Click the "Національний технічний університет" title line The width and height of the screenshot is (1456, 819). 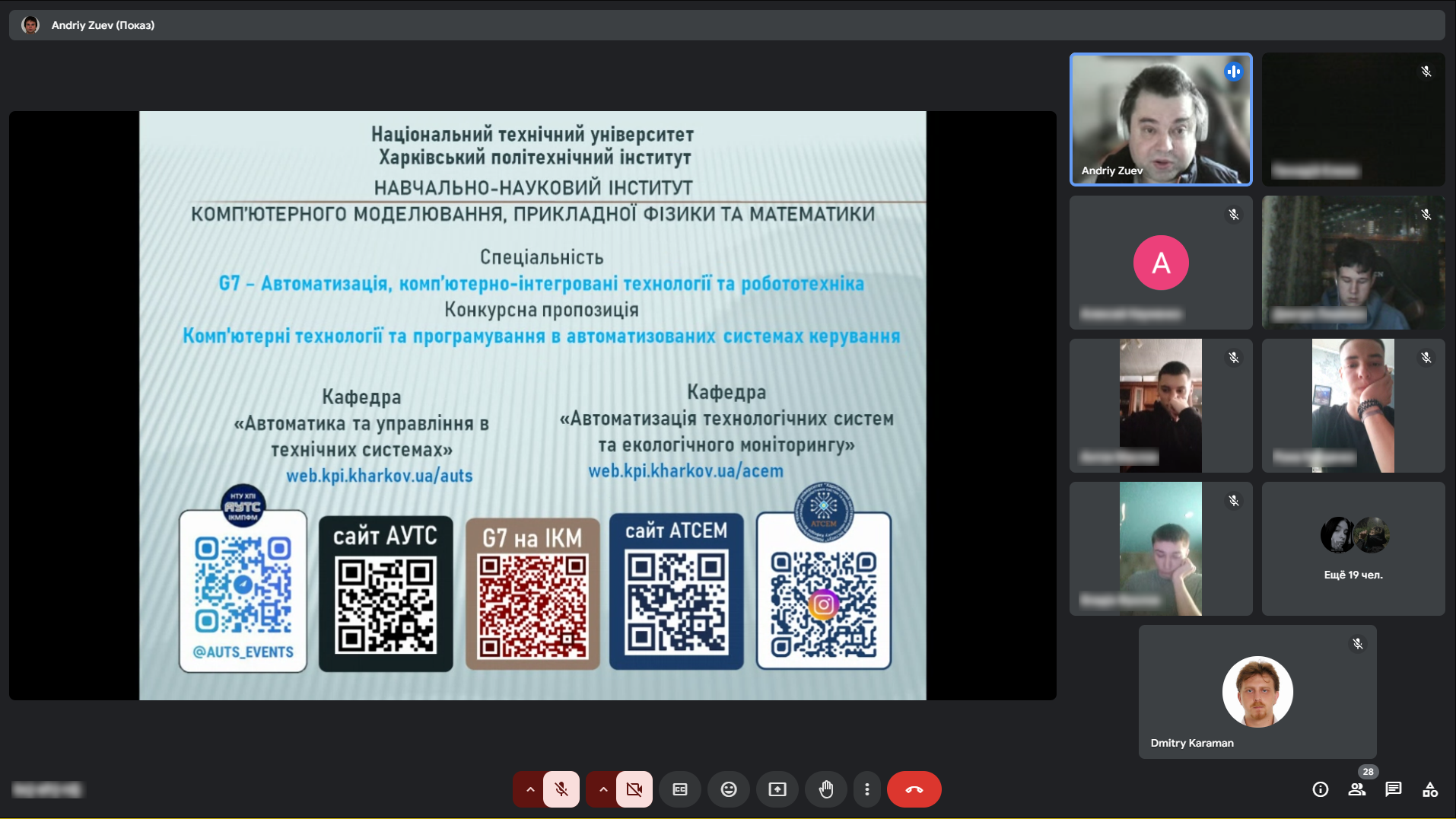532,135
